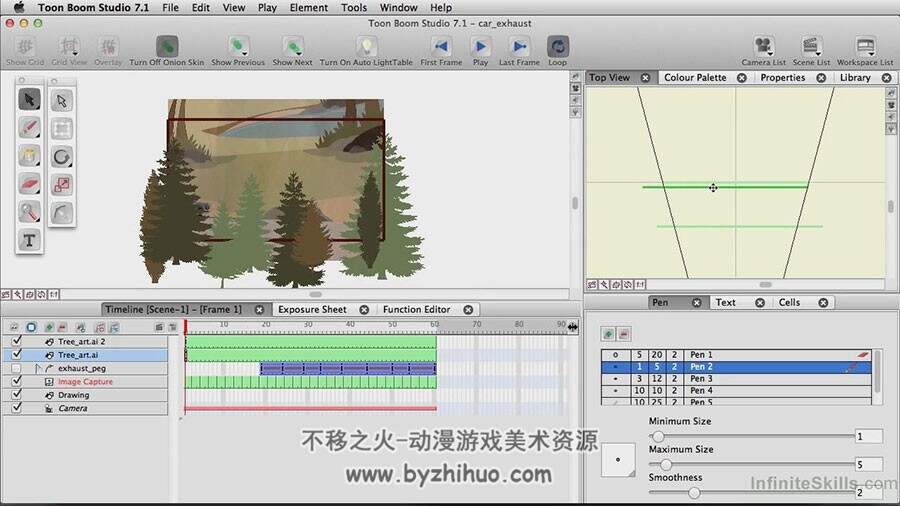
Task: Switch to Exposure Sheet tab
Action: tap(312, 309)
